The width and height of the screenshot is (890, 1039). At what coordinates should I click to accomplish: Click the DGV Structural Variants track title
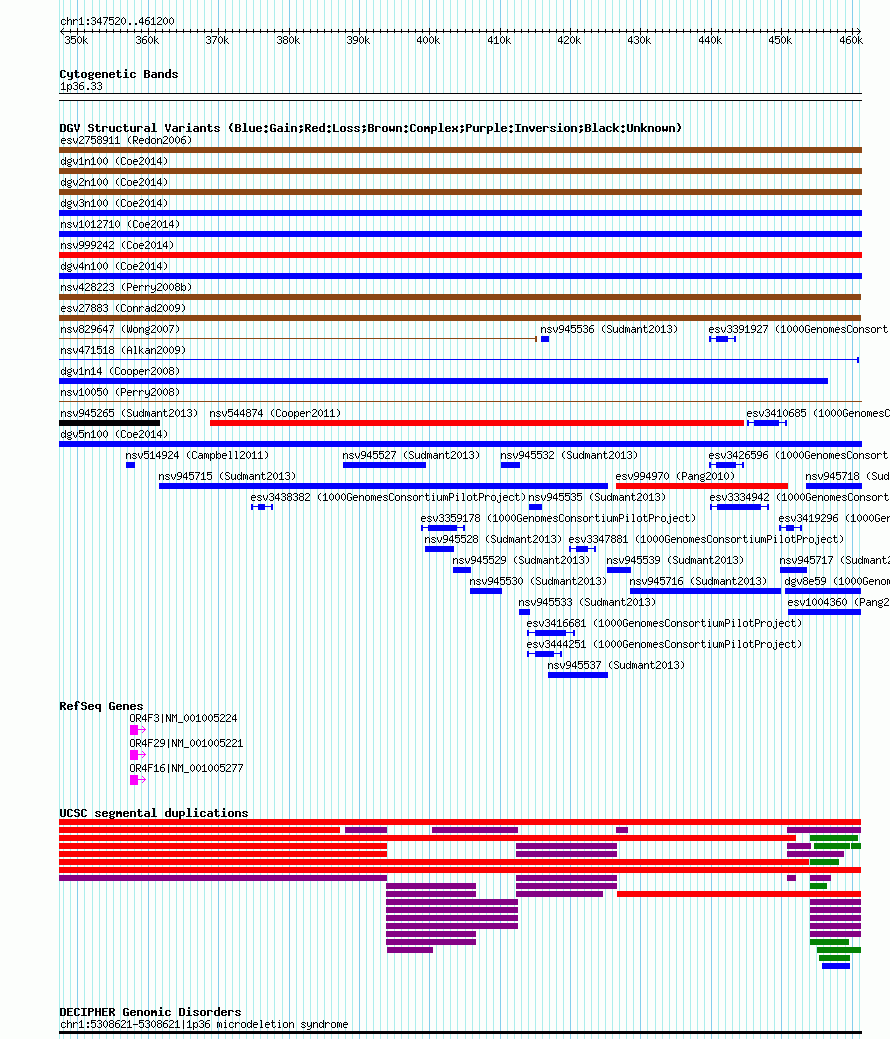point(370,128)
